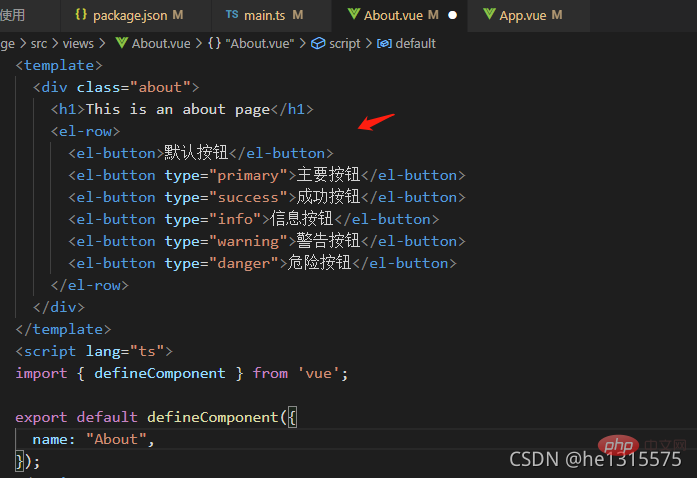Switch to the package.json tab

coord(136,16)
